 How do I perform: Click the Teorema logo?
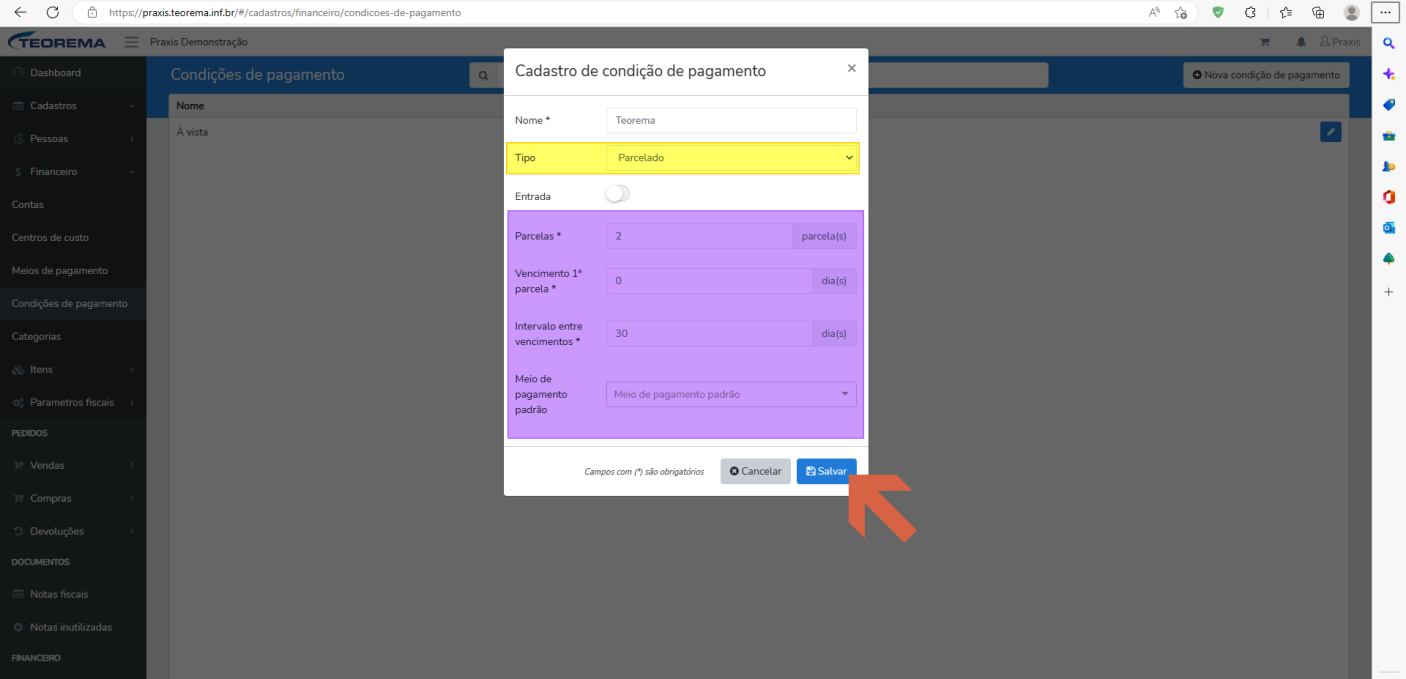click(x=58, y=42)
